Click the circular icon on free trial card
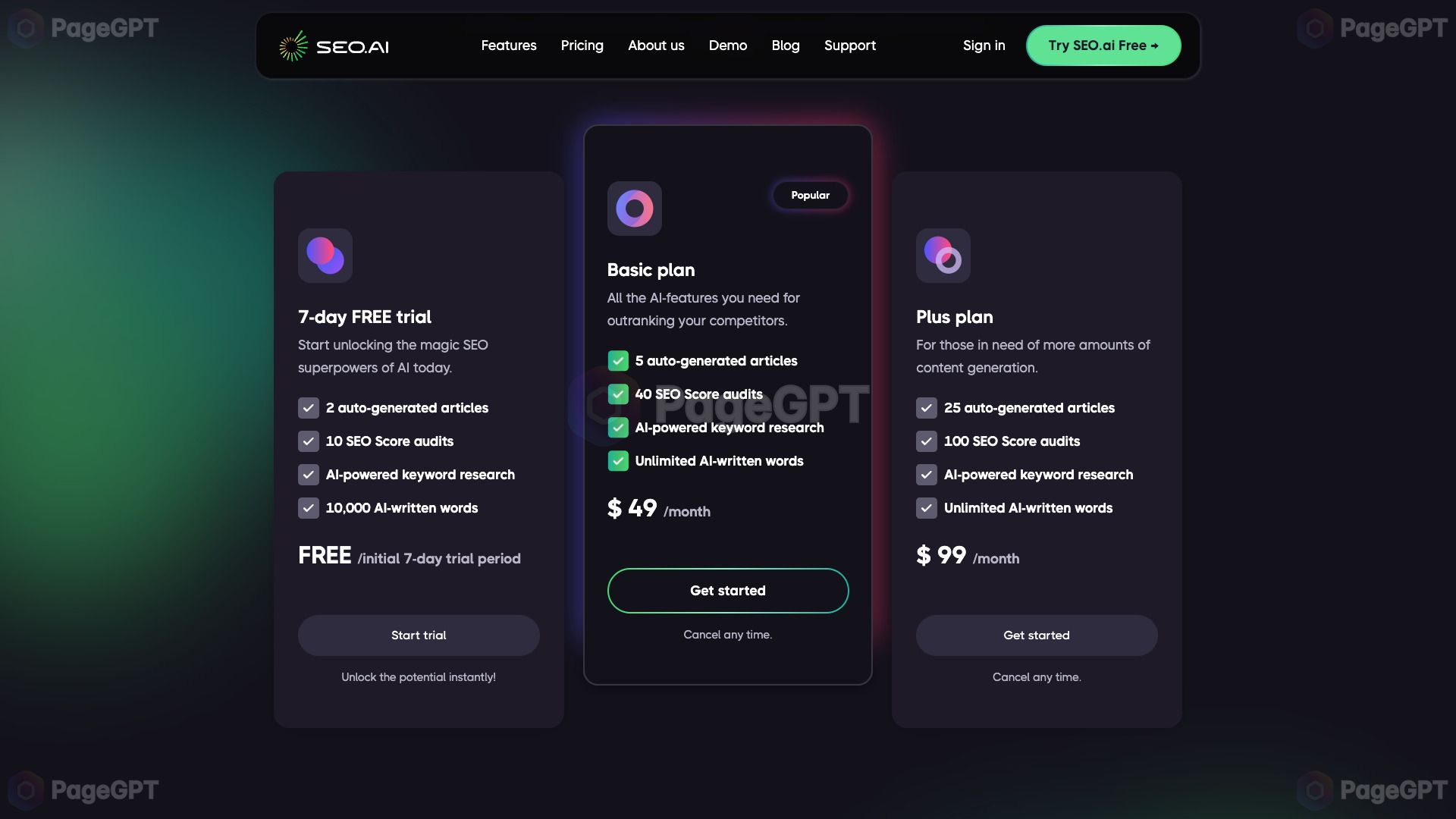The width and height of the screenshot is (1456, 819). [x=325, y=255]
